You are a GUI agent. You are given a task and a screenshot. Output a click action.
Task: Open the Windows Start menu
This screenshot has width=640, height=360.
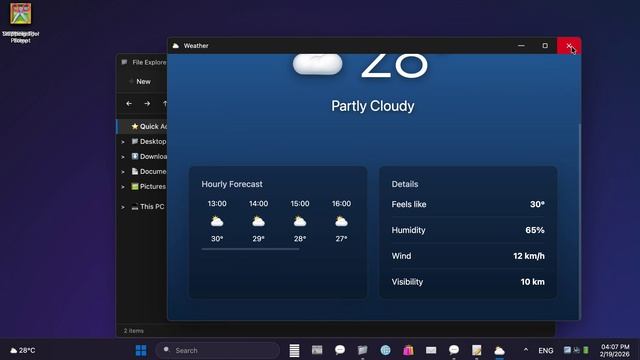(x=141, y=350)
